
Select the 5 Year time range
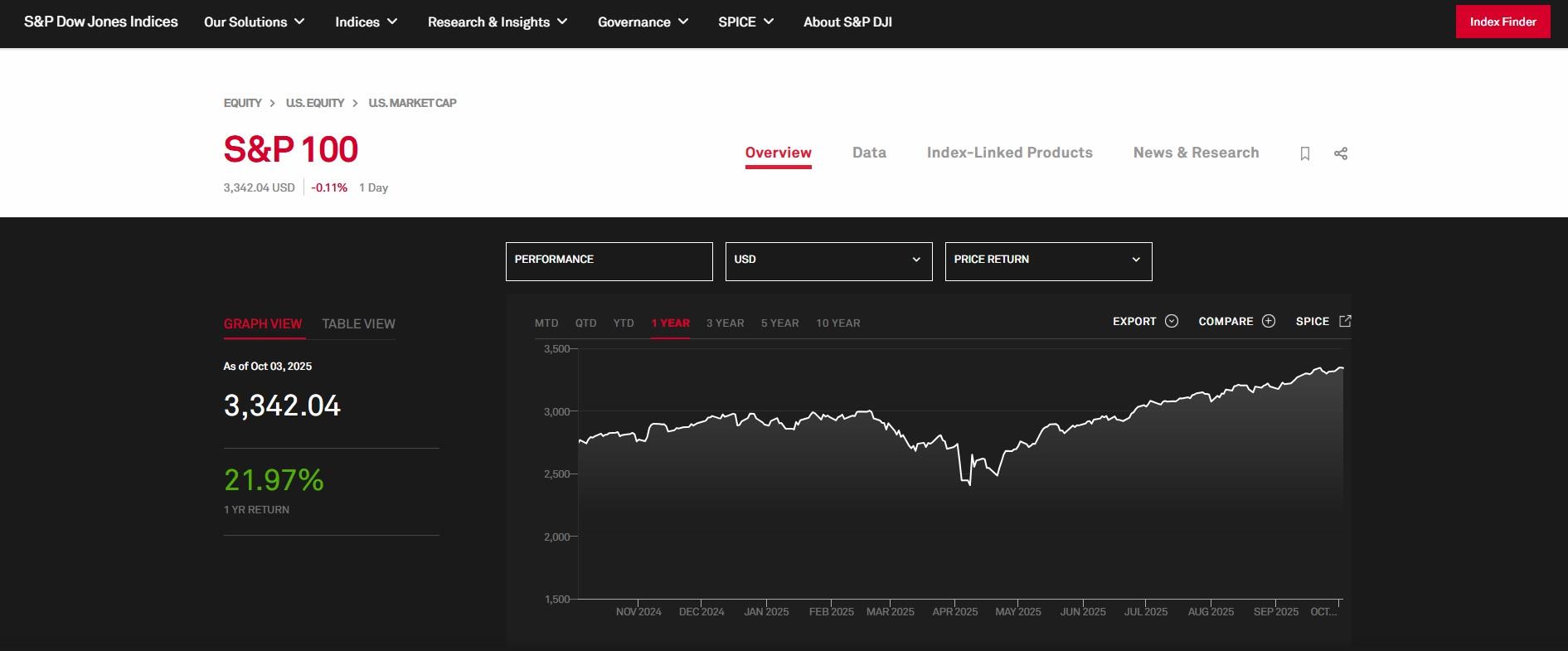(x=779, y=323)
